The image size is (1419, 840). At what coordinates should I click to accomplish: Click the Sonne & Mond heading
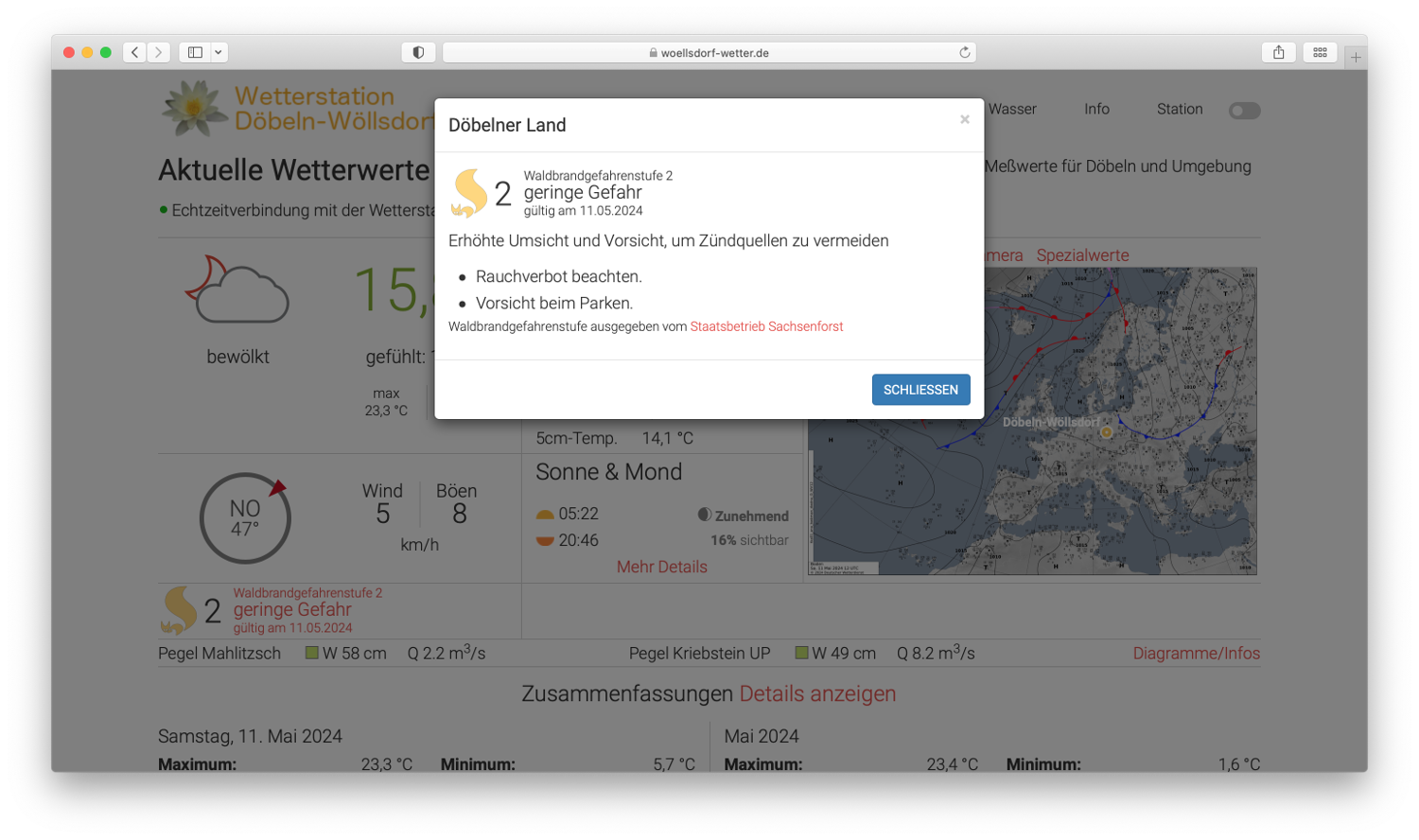coord(609,472)
